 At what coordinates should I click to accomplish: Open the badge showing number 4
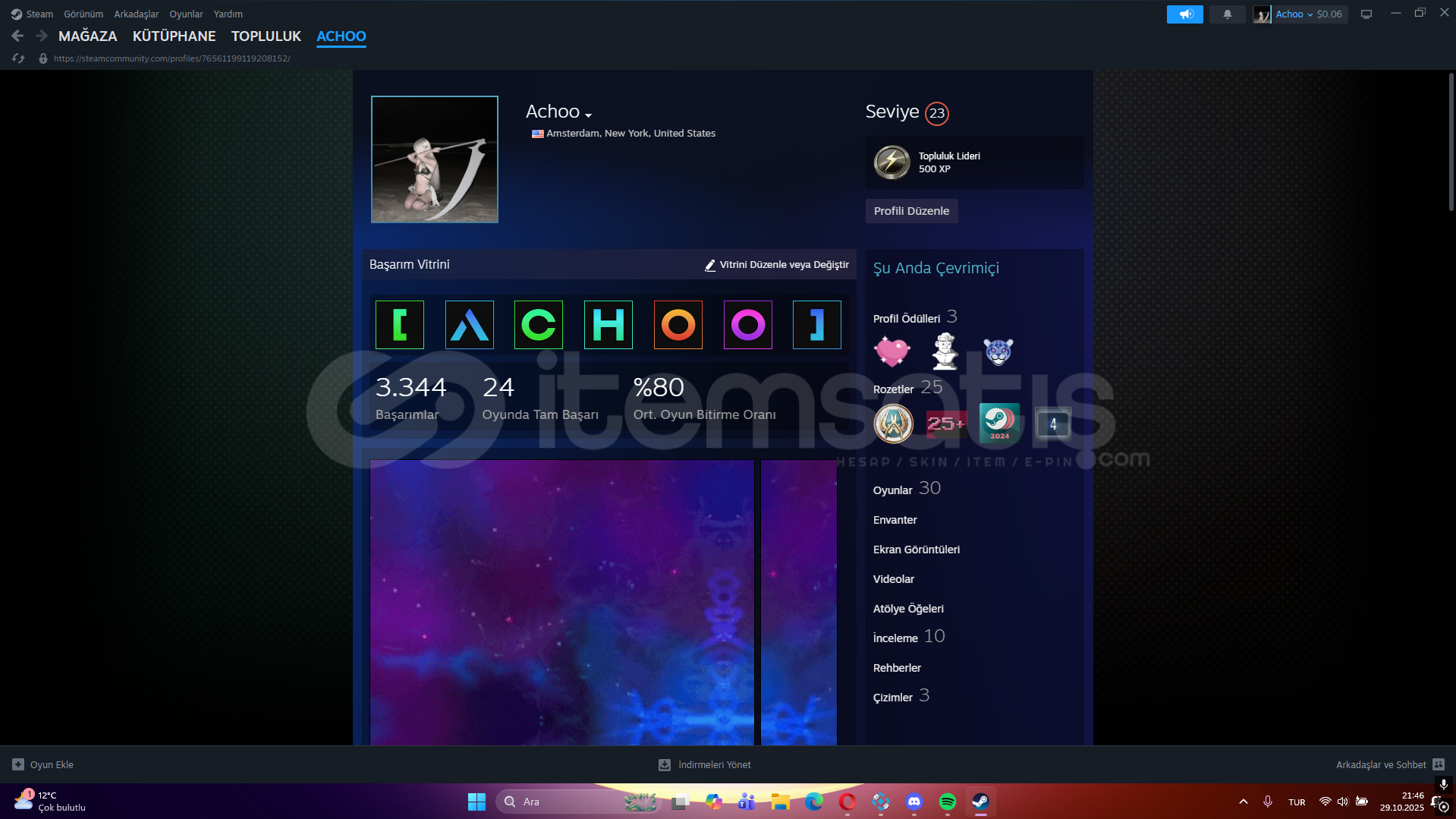[1053, 424]
